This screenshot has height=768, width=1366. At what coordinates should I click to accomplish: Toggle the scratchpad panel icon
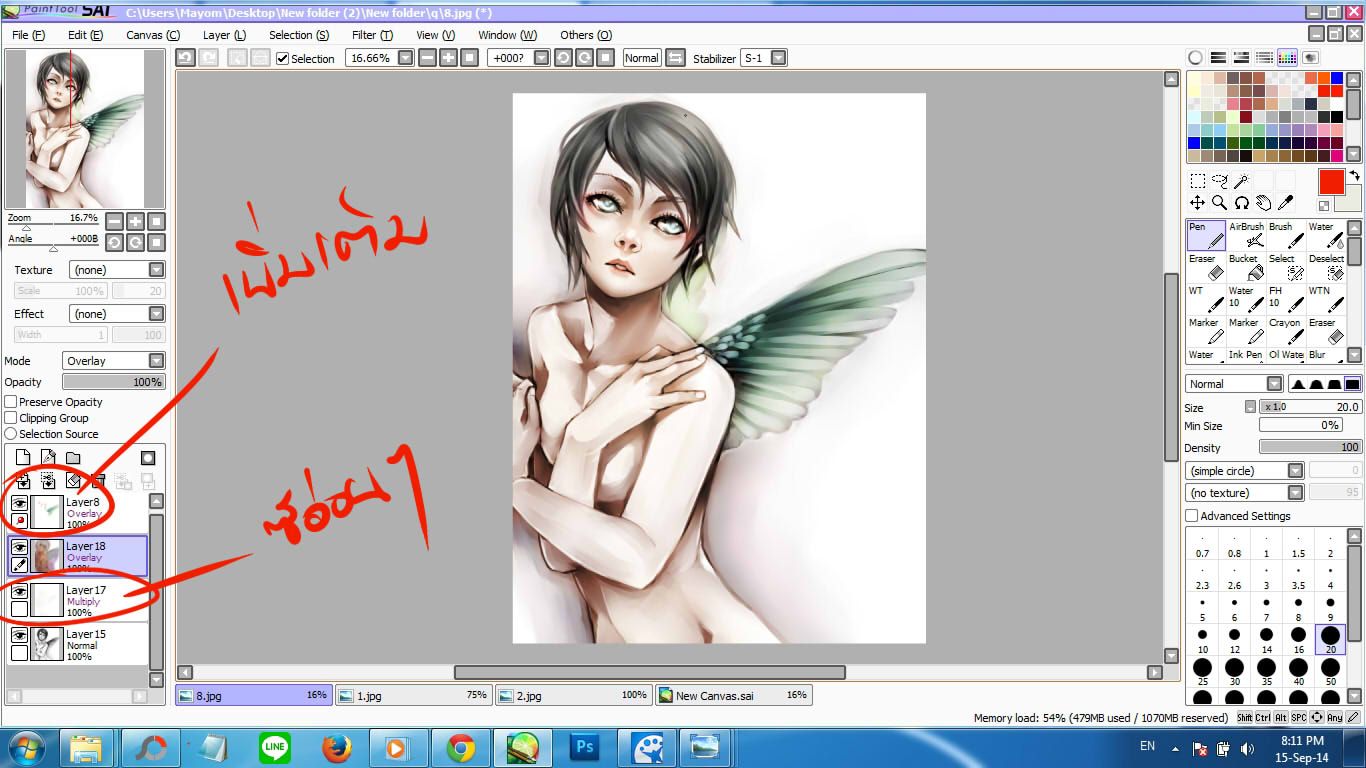(x=1310, y=58)
